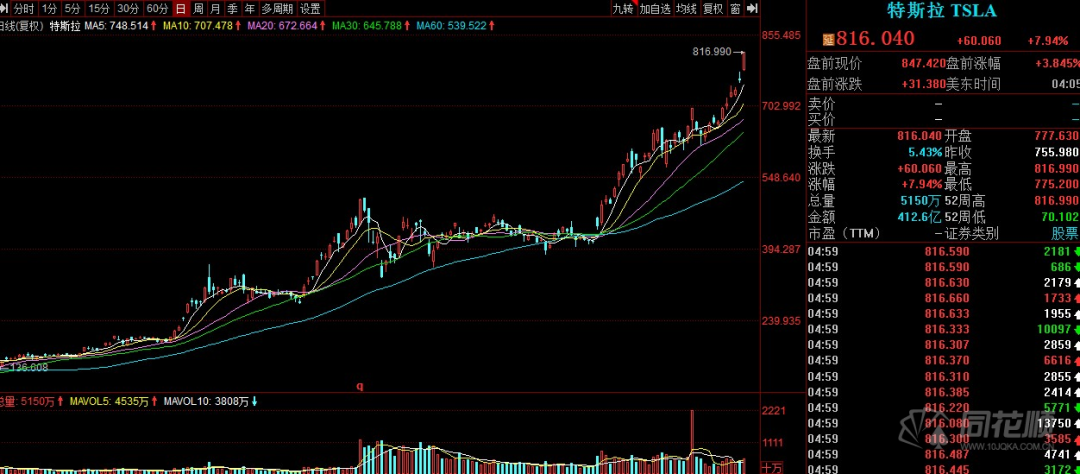
Task: Click the 盘前现价 value 847.420
Action: coord(923,63)
